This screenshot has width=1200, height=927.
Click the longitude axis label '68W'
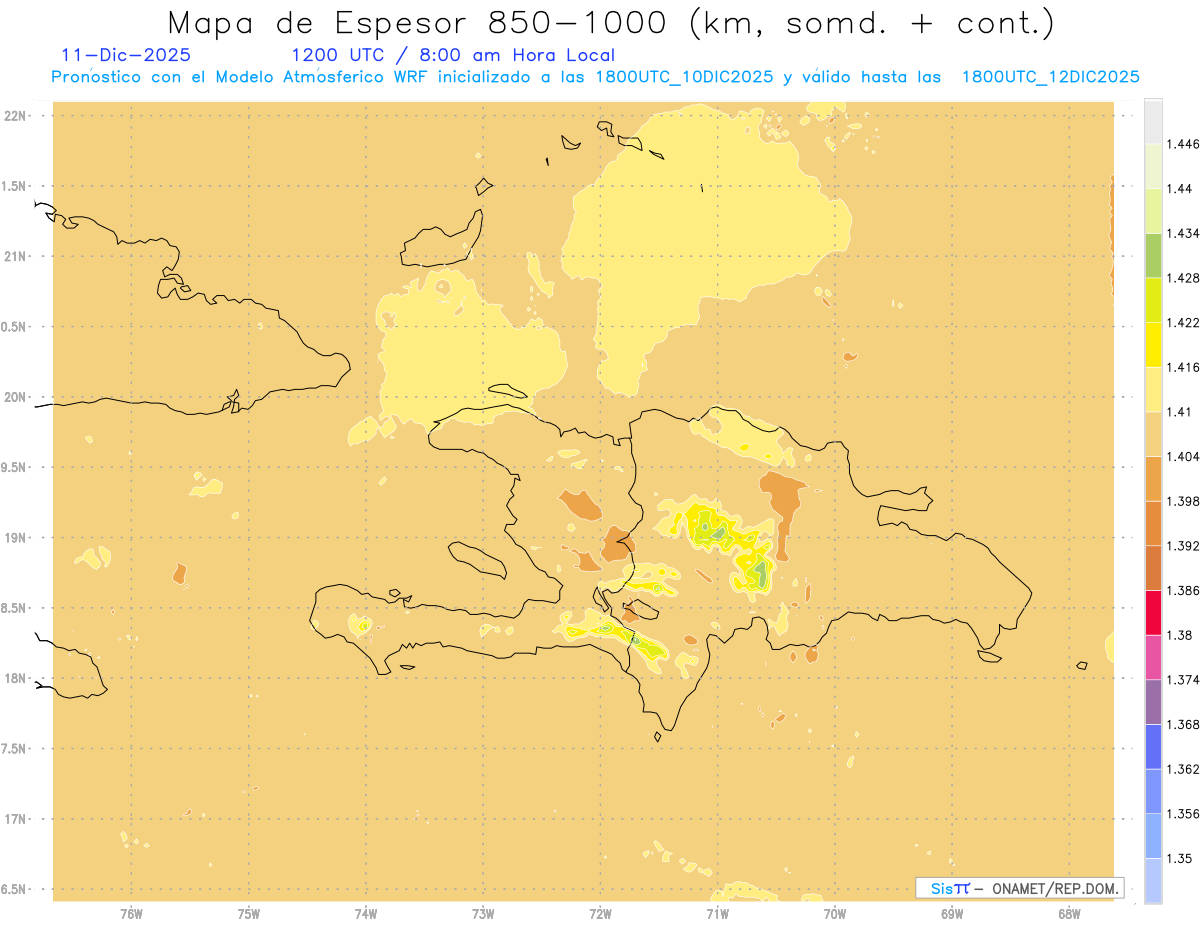[1069, 914]
